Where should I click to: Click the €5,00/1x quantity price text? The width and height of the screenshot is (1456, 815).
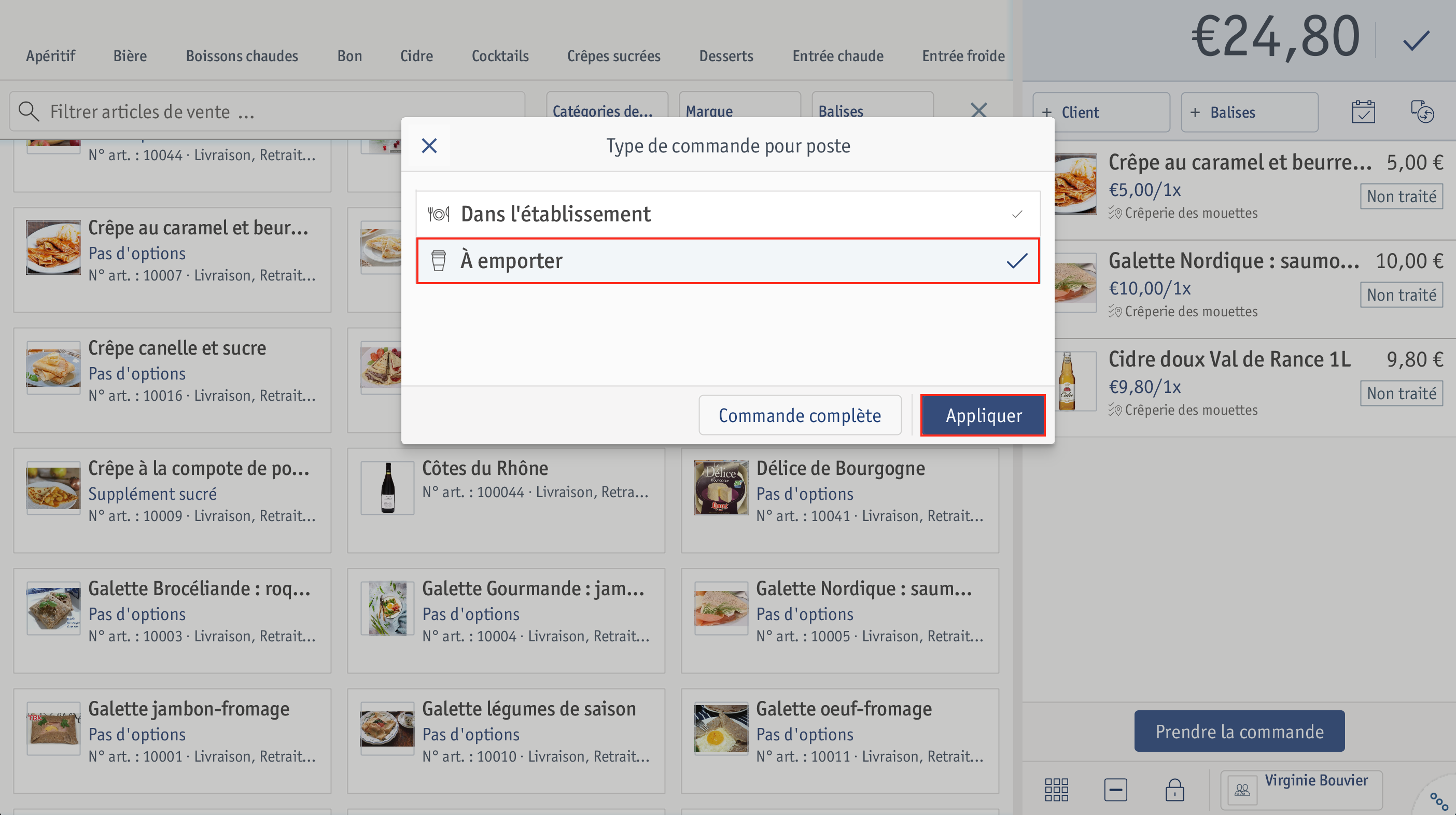(1144, 190)
